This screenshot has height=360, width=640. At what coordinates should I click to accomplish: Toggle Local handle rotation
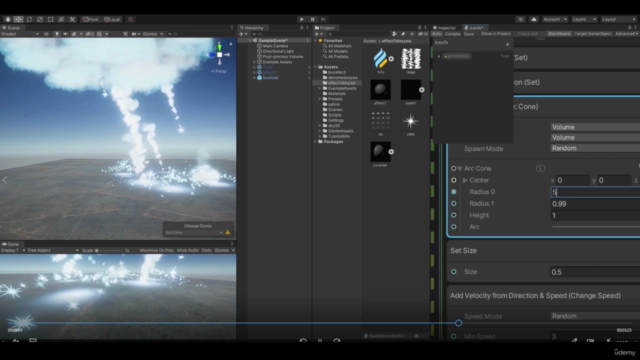click(112, 19)
